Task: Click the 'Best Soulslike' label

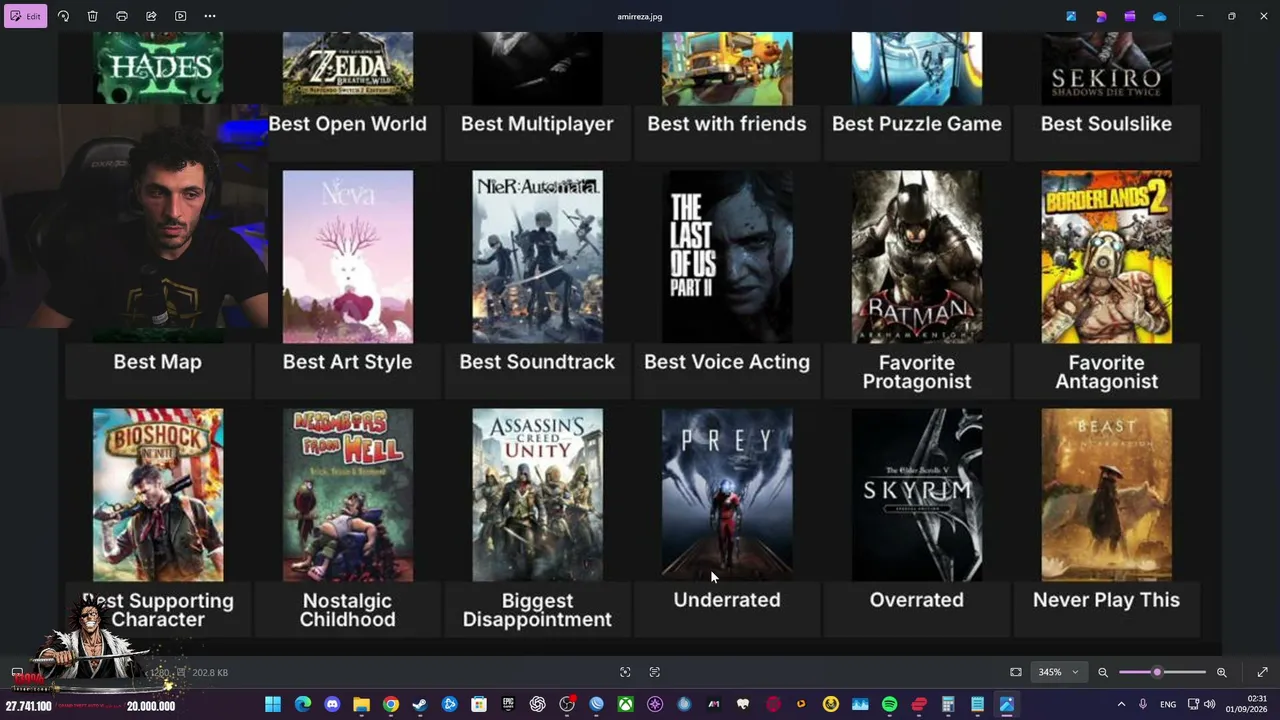Action: pyautogui.click(x=1106, y=124)
